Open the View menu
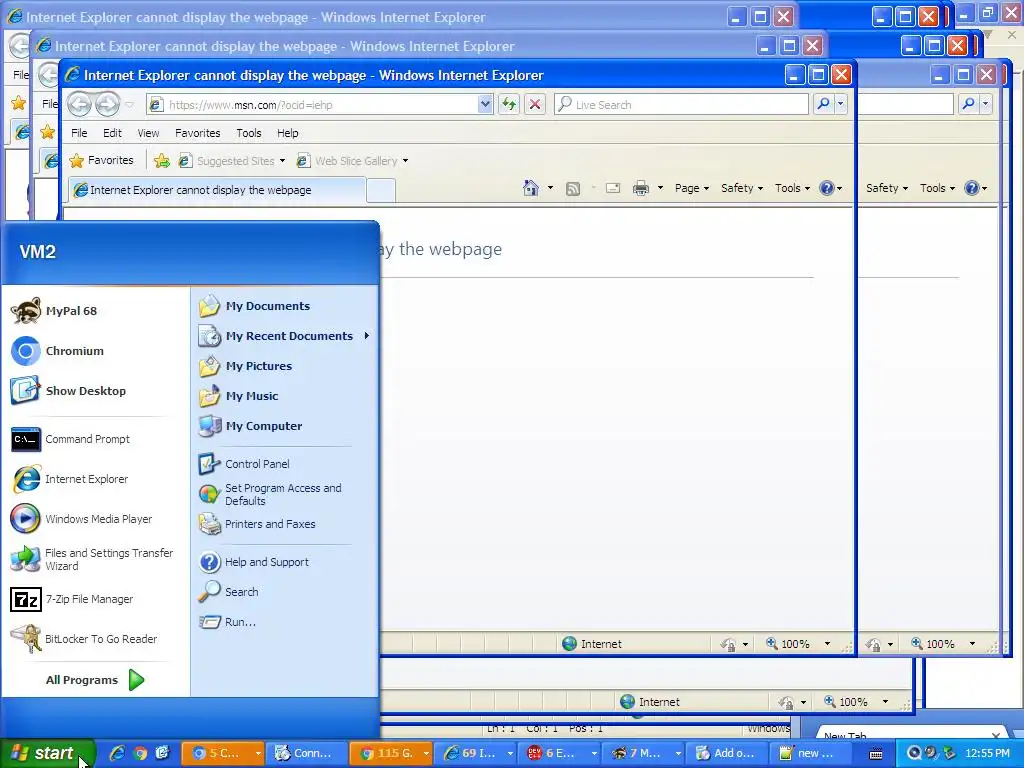Viewport: 1024px width, 768px height. coord(148,133)
